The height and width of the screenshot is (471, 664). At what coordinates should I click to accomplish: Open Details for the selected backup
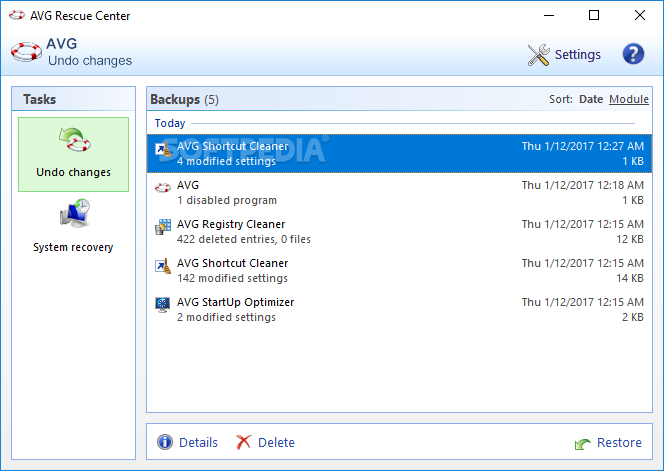pyautogui.click(x=198, y=443)
